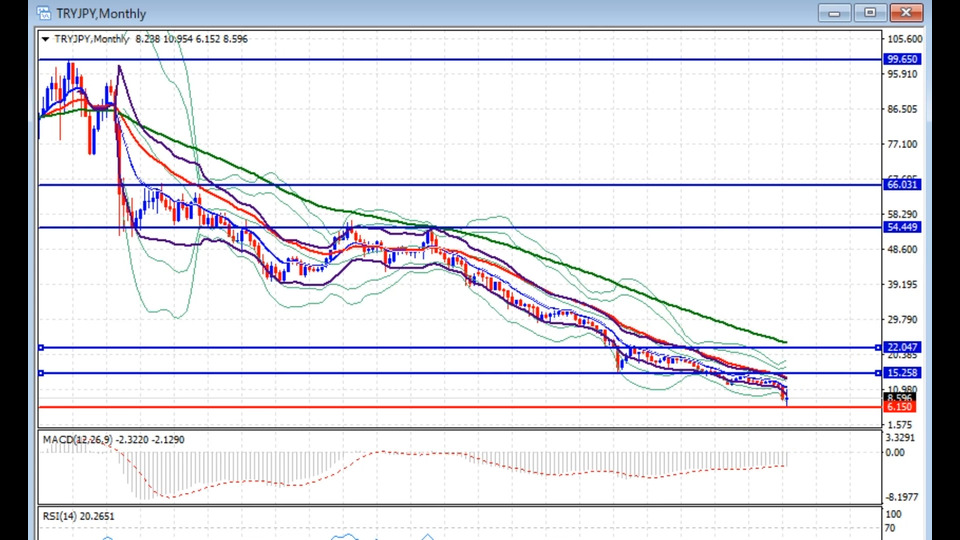Select the 15.258 horizontal line price label
Screen dimensions: 960x540
[902, 373]
